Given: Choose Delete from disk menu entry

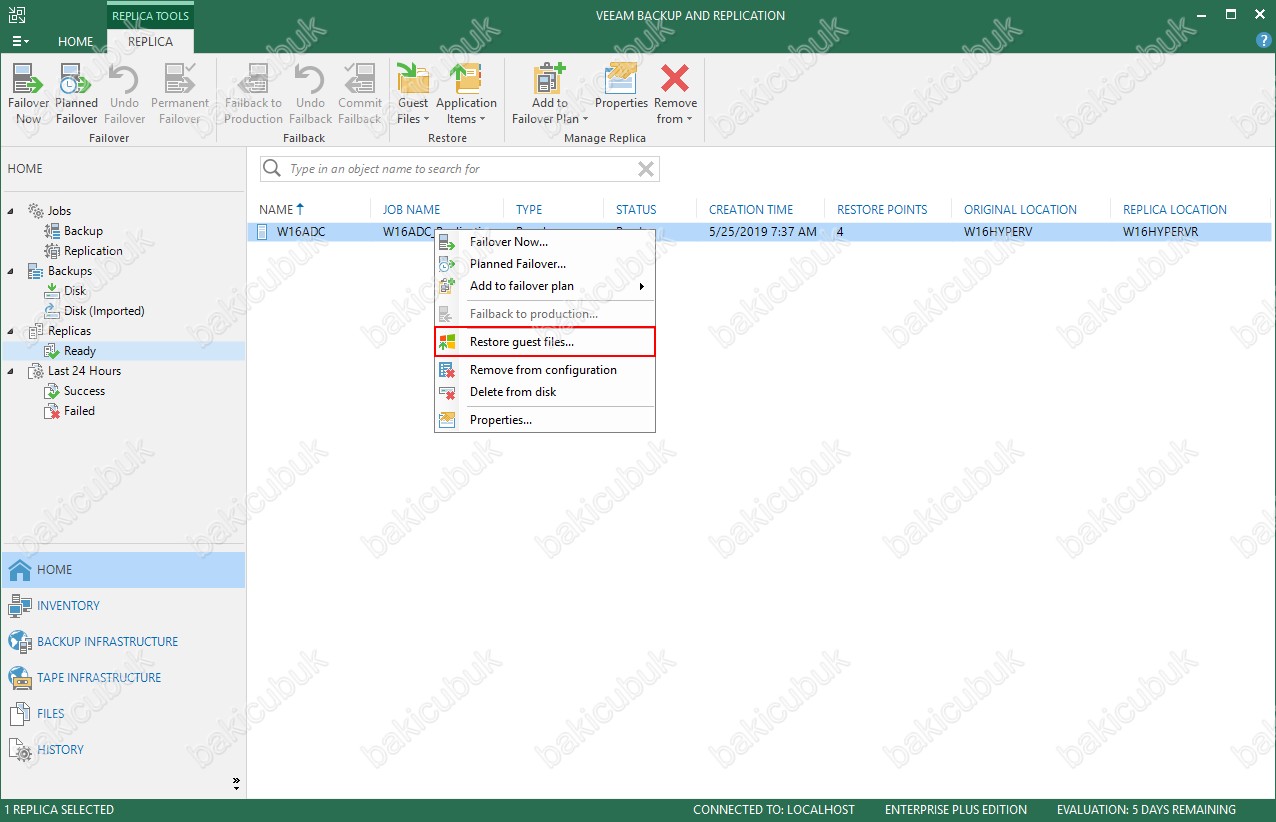Looking at the screenshot, I should point(545,392).
